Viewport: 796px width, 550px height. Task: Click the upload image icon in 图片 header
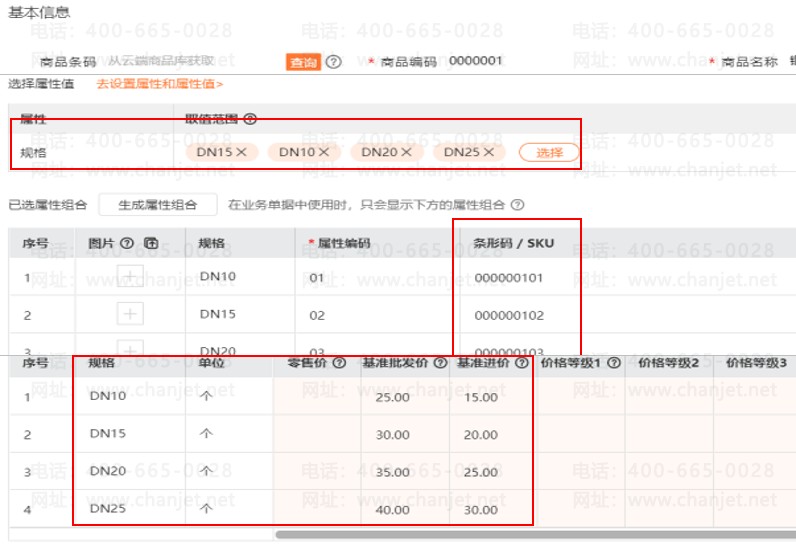[x=151, y=243]
